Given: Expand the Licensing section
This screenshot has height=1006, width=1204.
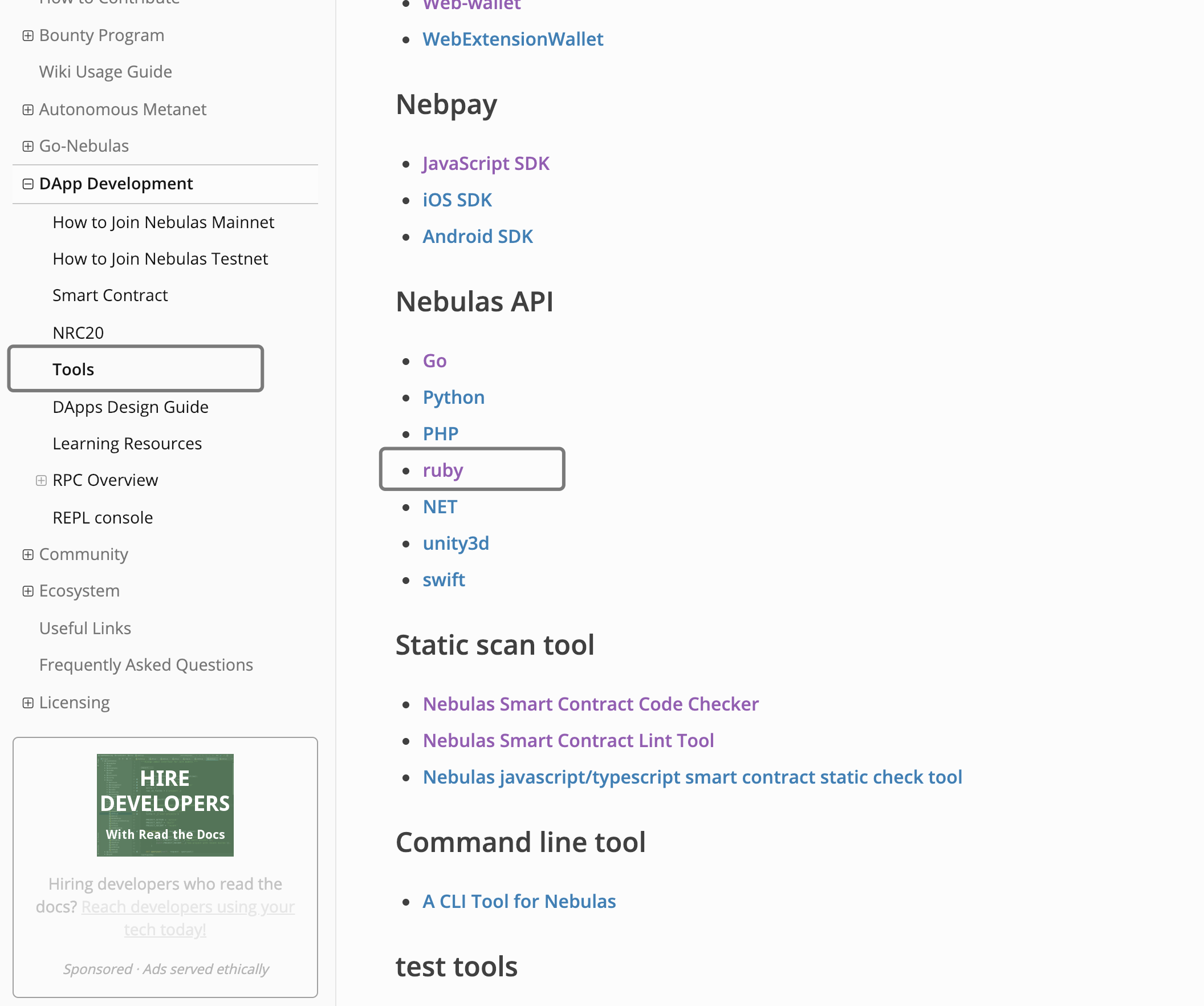Looking at the screenshot, I should click(x=28, y=702).
